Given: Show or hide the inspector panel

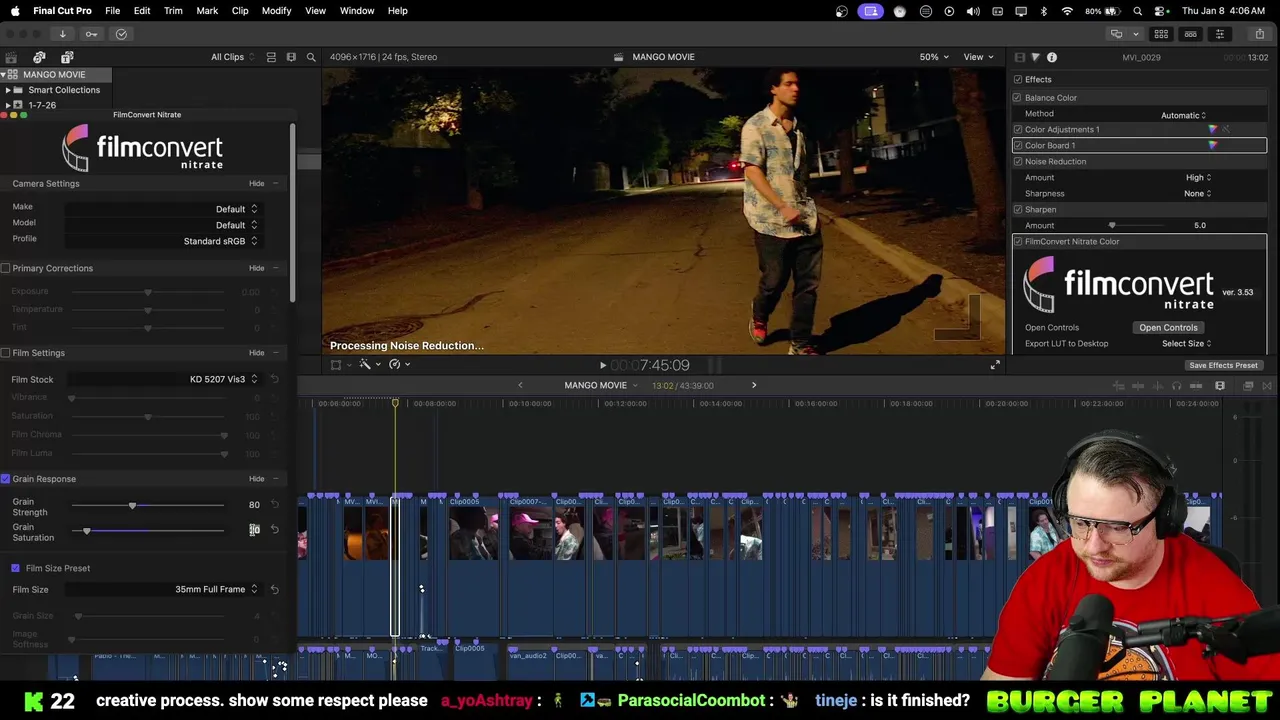Looking at the screenshot, I should pyautogui.click(x=1219, y=34).
